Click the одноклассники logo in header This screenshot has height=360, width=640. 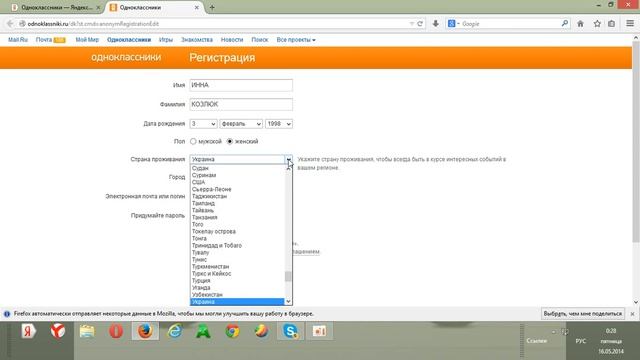click(x=126, y=57)
